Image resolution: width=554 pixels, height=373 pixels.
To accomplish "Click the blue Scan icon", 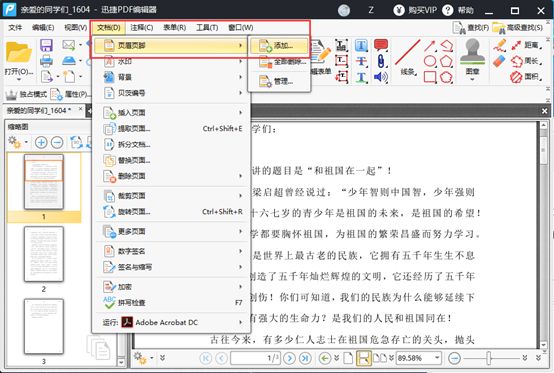I will pyautogui.click(x=69, y=60).
